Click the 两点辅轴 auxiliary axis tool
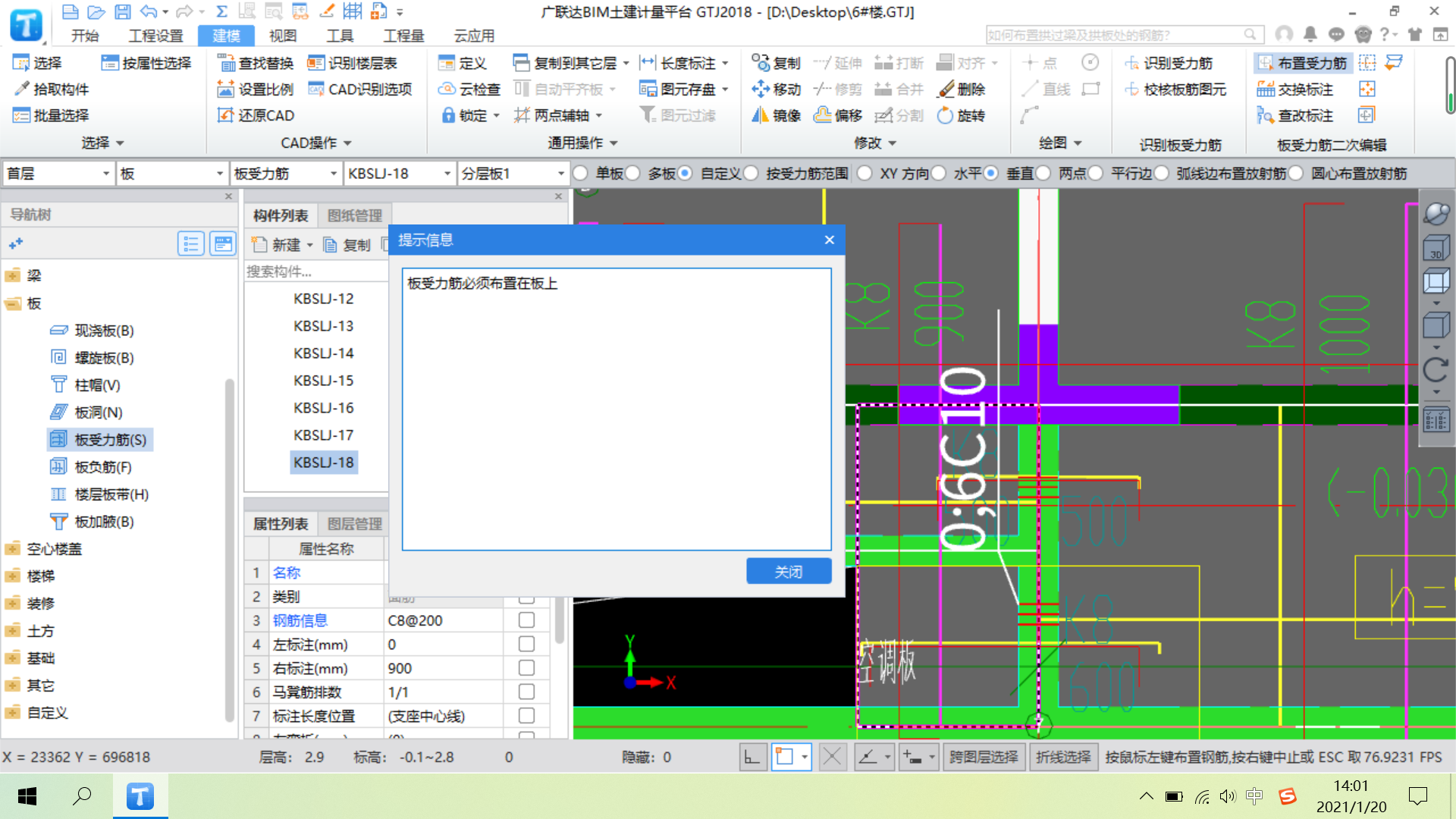1456x819 pixels. [x=558, y=115]
